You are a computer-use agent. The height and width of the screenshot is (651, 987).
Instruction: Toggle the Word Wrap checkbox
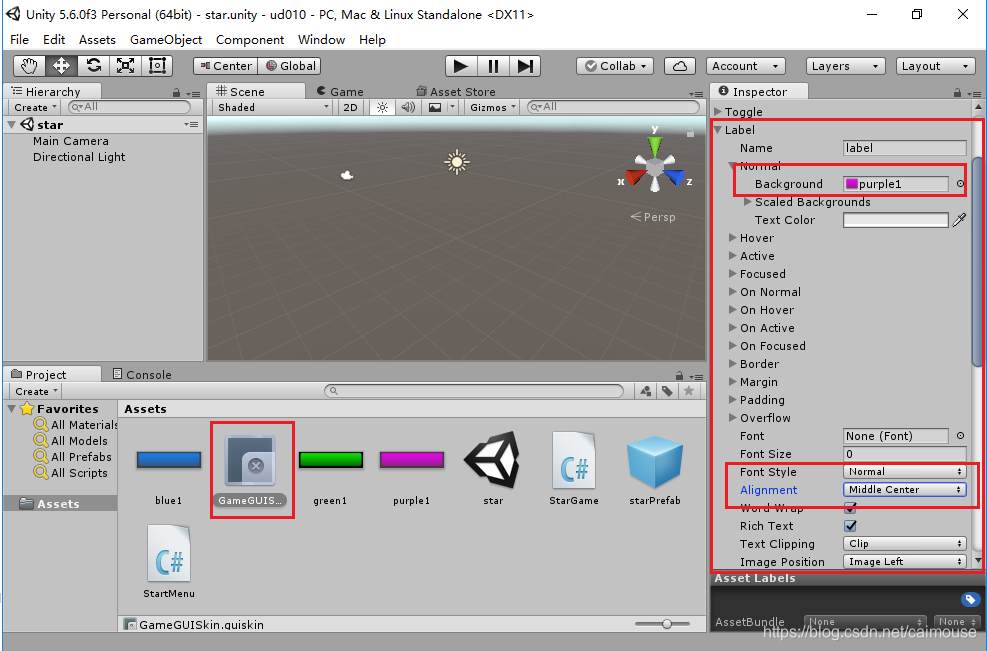click(x=850, y=507)
